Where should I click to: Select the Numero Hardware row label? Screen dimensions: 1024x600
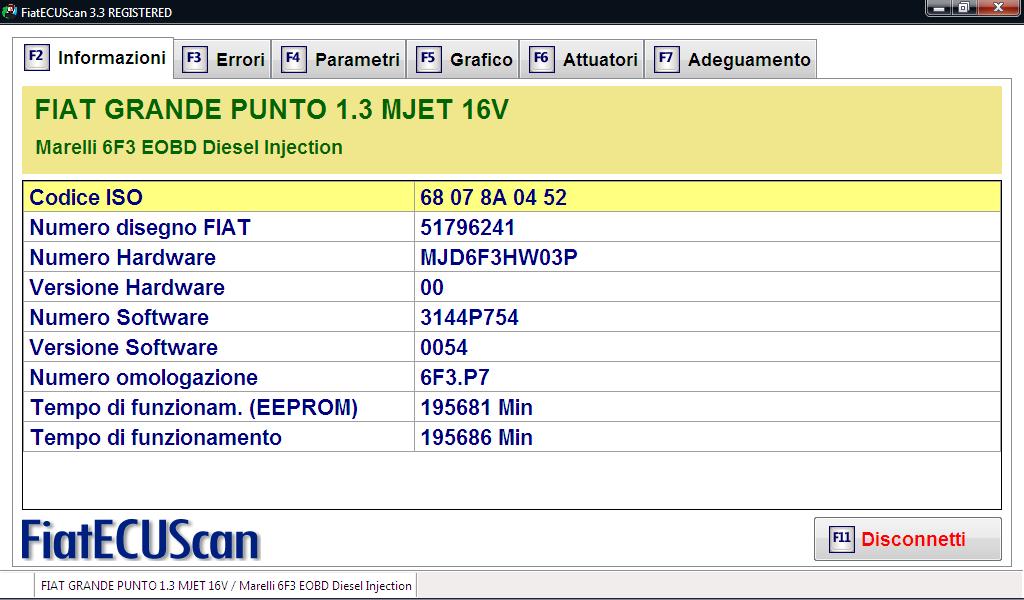(123, 257)
